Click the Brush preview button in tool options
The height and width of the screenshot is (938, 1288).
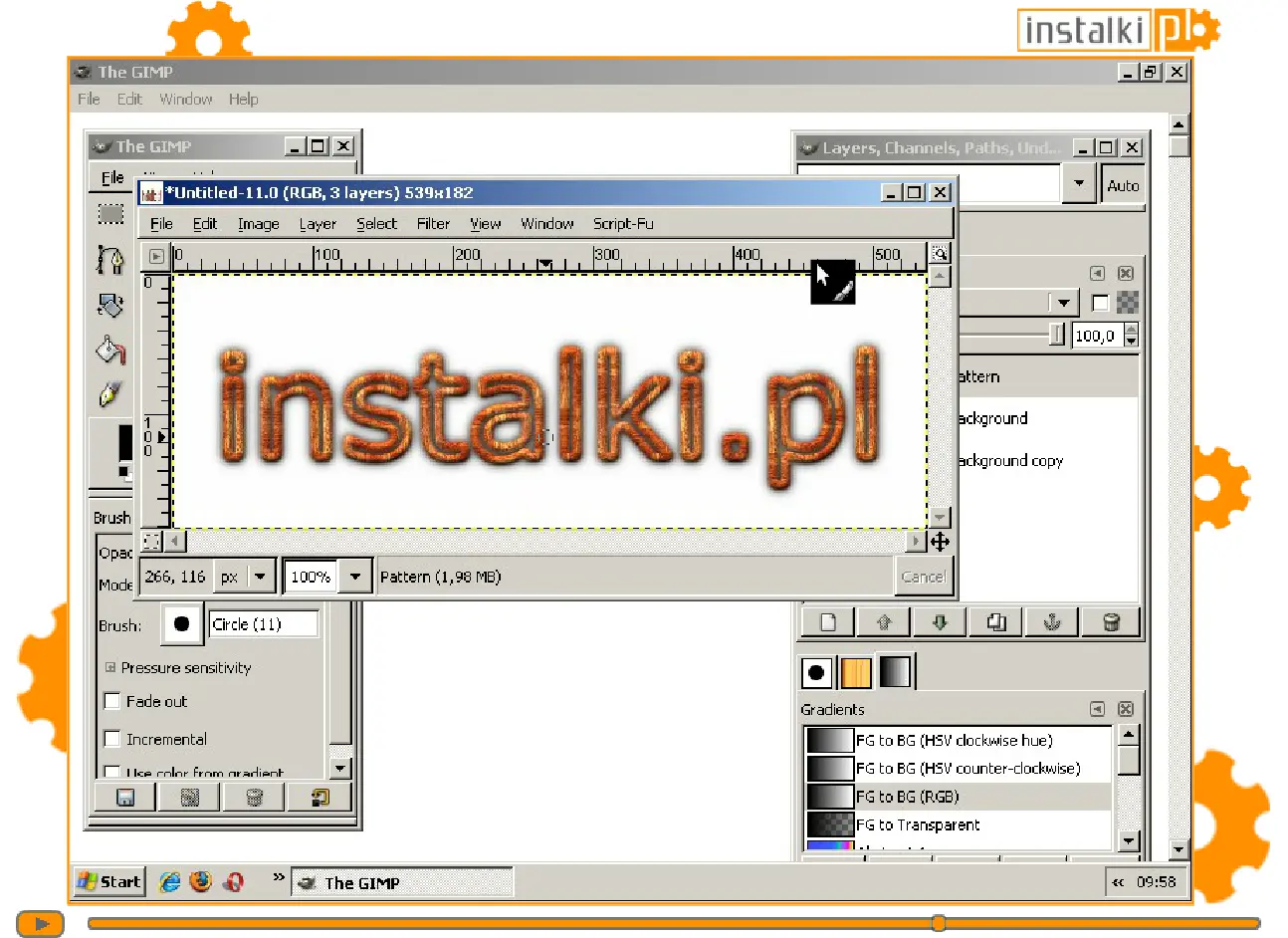[181, 624]
